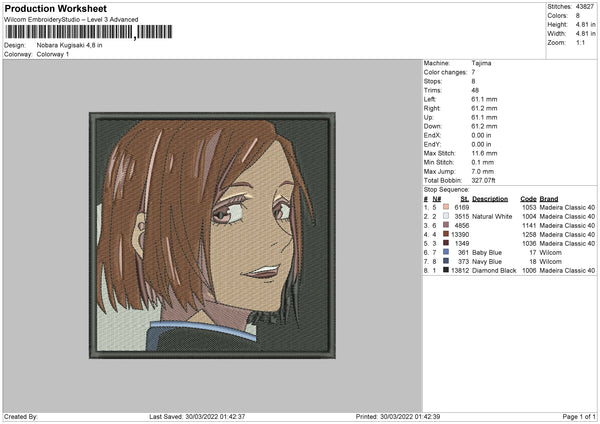This screenshot has height=424, width=600.
Task: Click the Zoom value 1:1
Action: (580, 42)
